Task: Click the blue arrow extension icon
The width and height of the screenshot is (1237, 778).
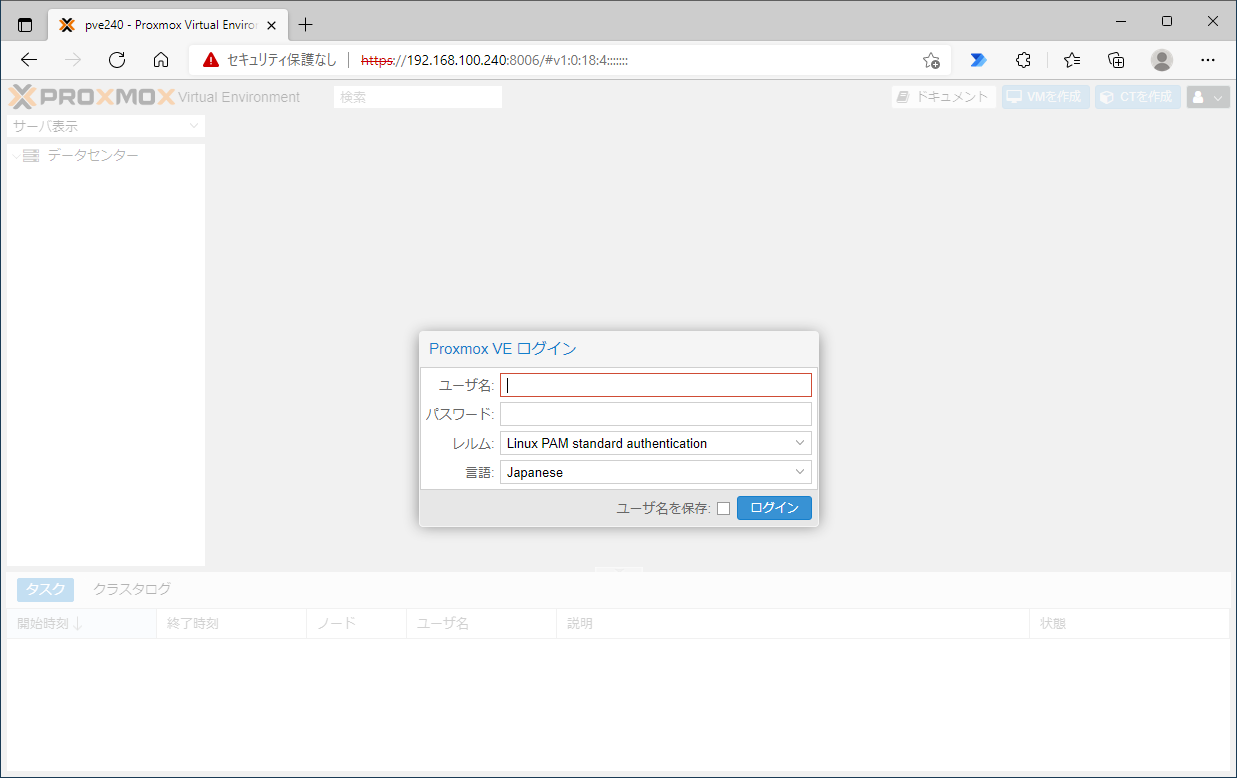Action: pos(978,60)
